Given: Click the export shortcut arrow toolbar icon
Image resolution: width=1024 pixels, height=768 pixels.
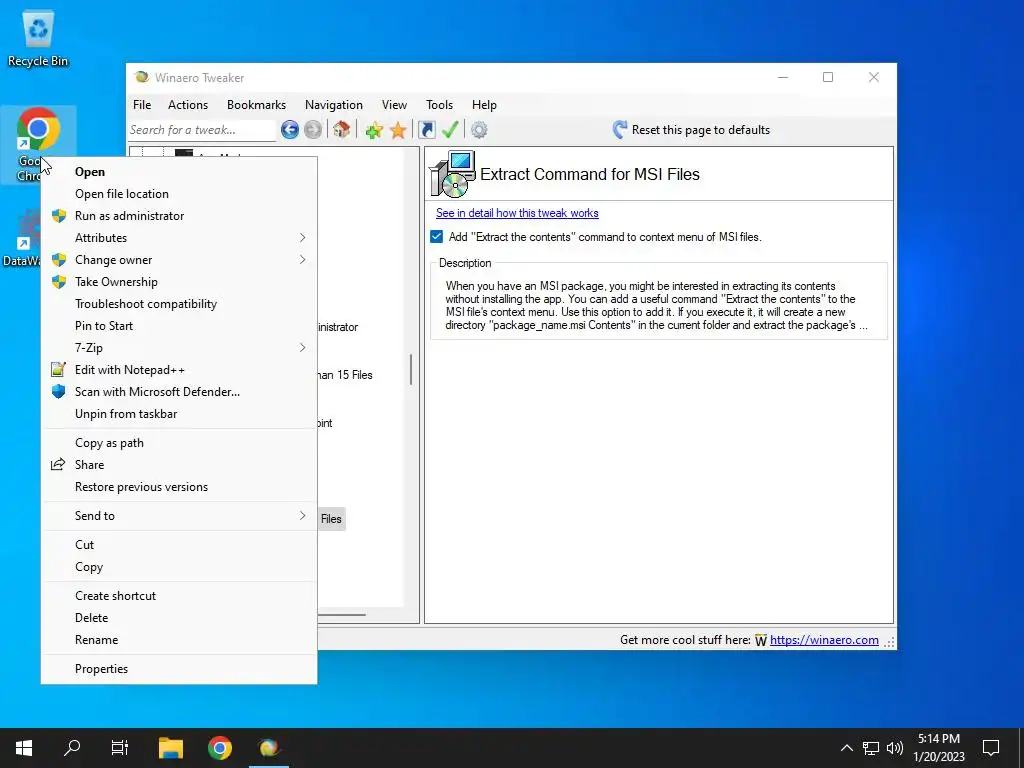Looking at the screenshot, I should [x=426, y=130].
